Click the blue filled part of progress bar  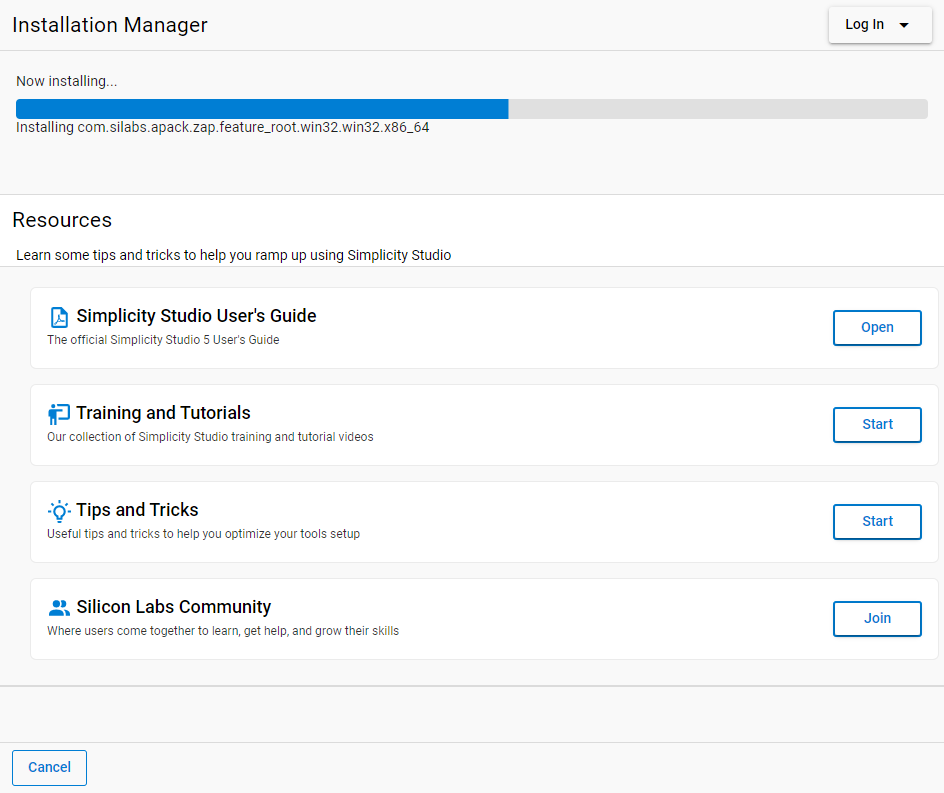[262, 109]
